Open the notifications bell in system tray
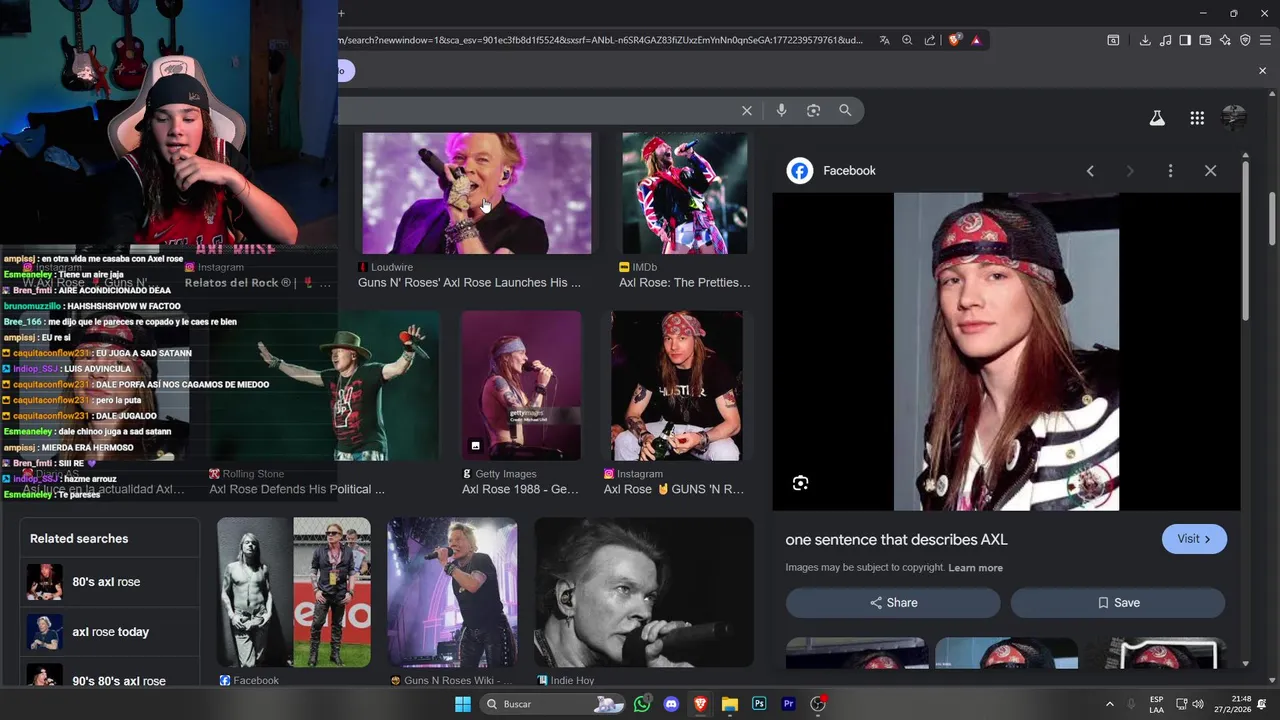Screen dimensions: 1280x720 click(1262, 704)
